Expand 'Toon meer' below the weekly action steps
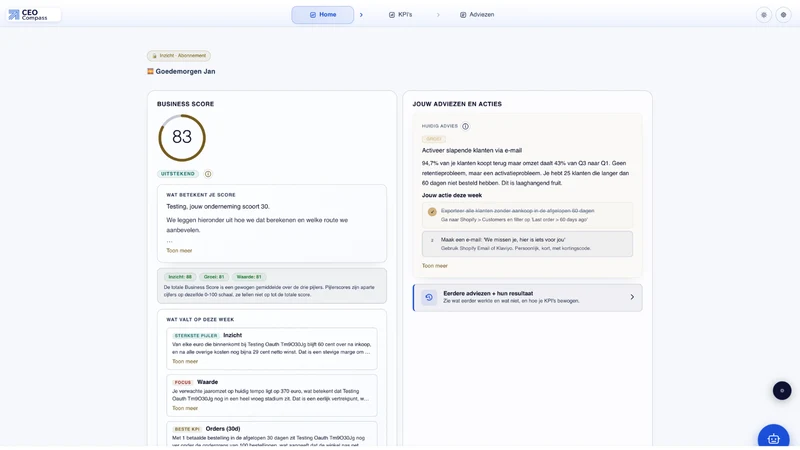Screen dimensions: 800x450 (435, 266)
